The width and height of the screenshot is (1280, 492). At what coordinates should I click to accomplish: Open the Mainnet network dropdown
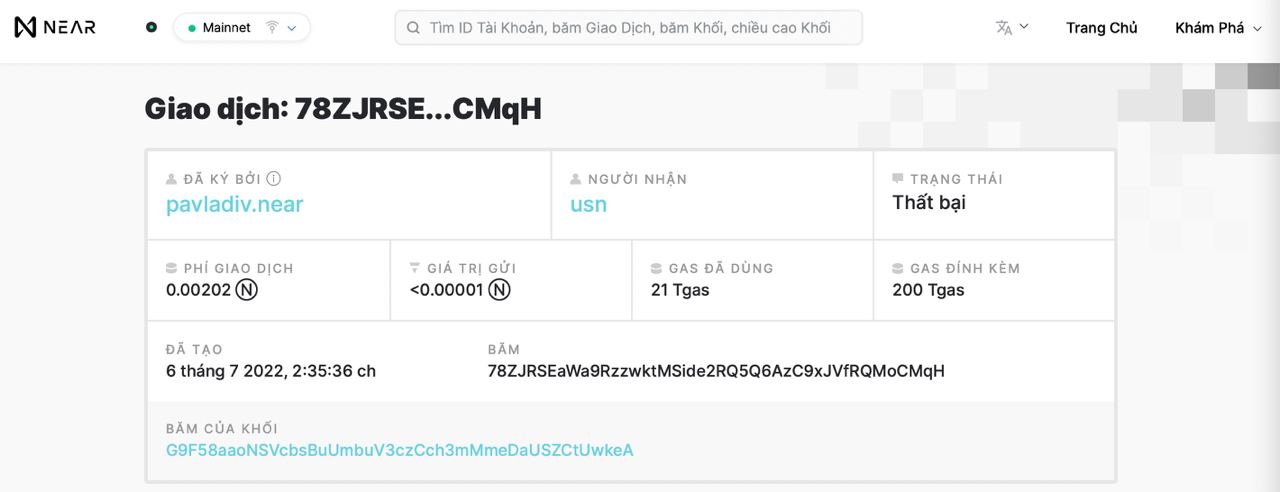(242, 28)
